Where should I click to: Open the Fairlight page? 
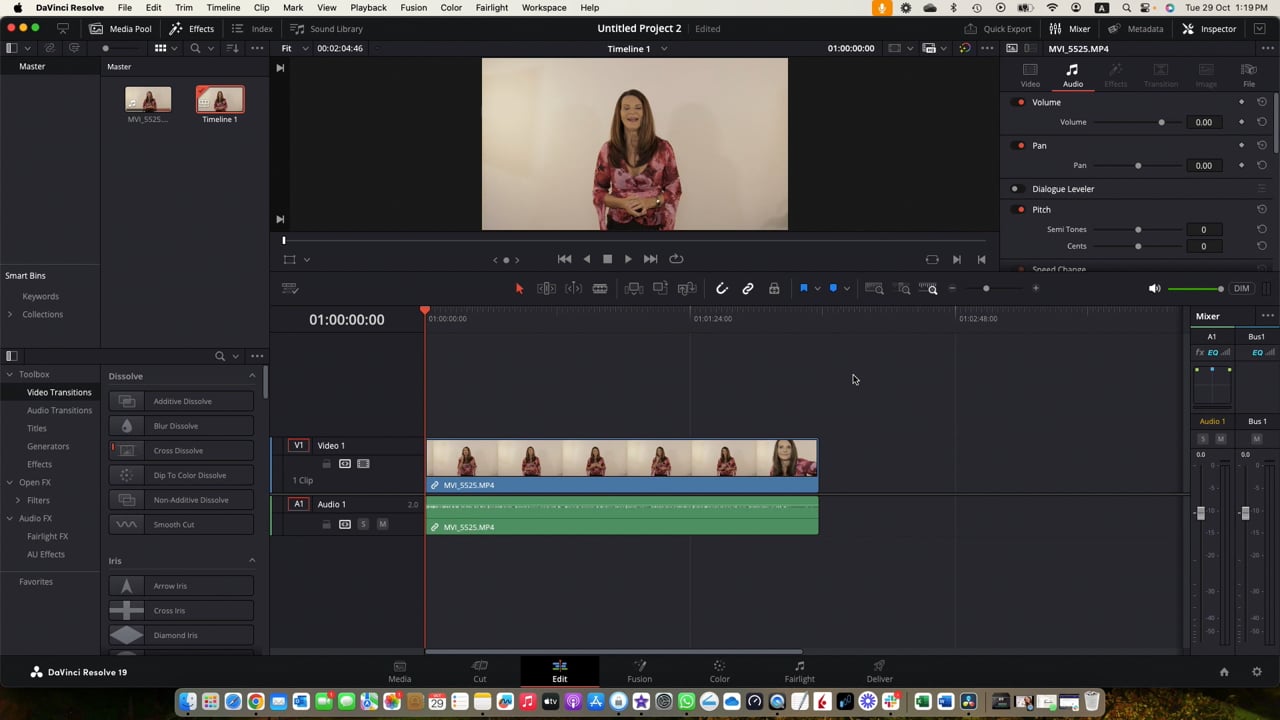pos(799,670)
